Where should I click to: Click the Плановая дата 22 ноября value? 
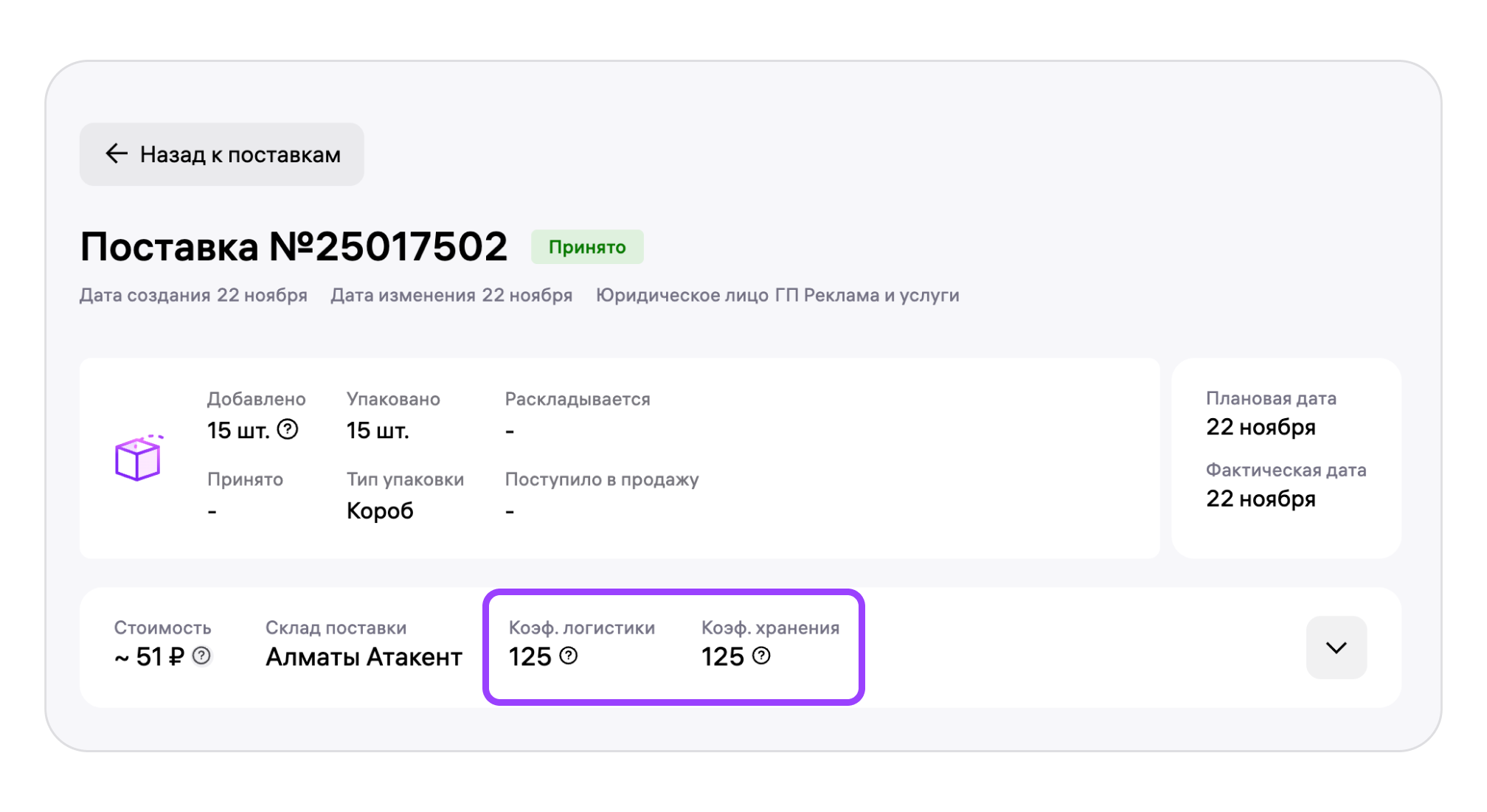pyautogui.click(x=1261, y=427)
